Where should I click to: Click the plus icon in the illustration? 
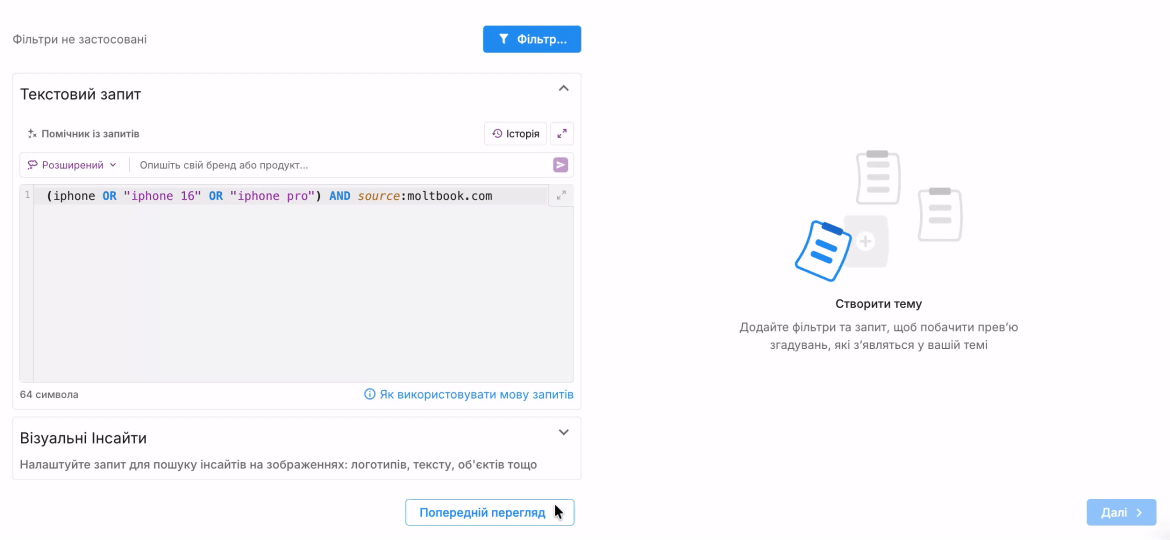point(866,241)
